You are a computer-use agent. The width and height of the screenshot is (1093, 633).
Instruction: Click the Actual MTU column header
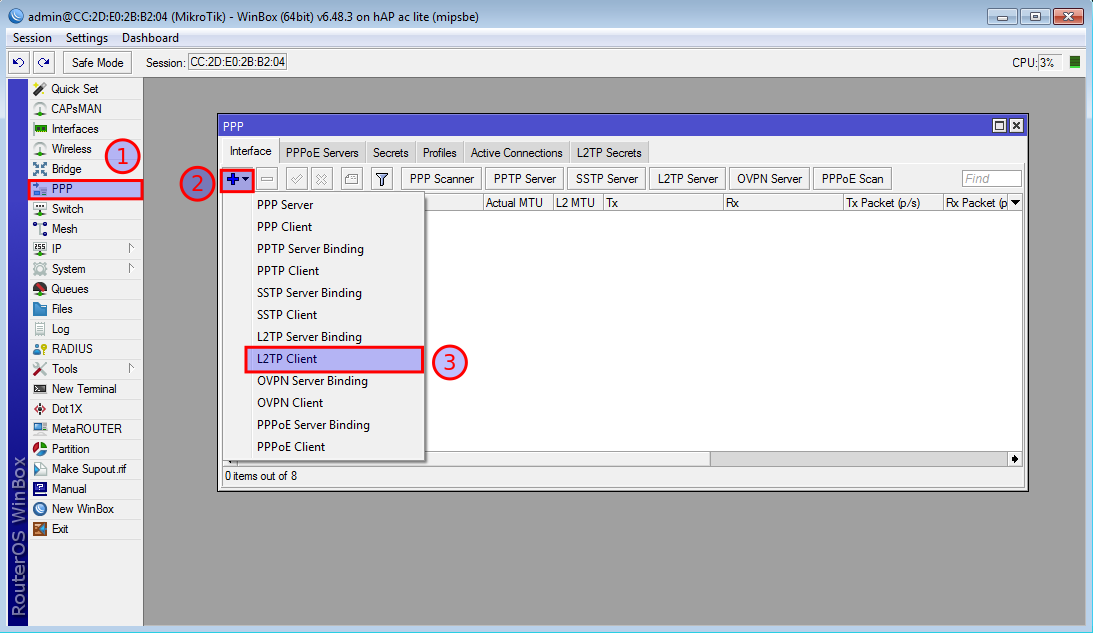tap(518, 203)
